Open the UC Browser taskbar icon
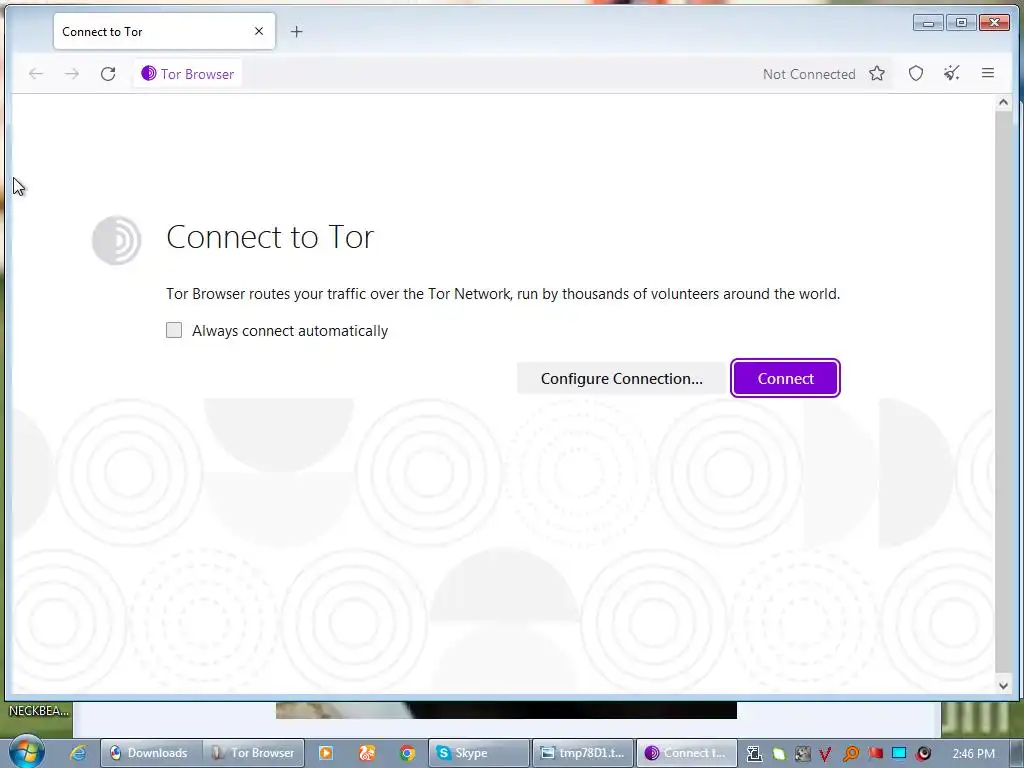This screenshot has width=1024, height=768. [x=366, y=754]
